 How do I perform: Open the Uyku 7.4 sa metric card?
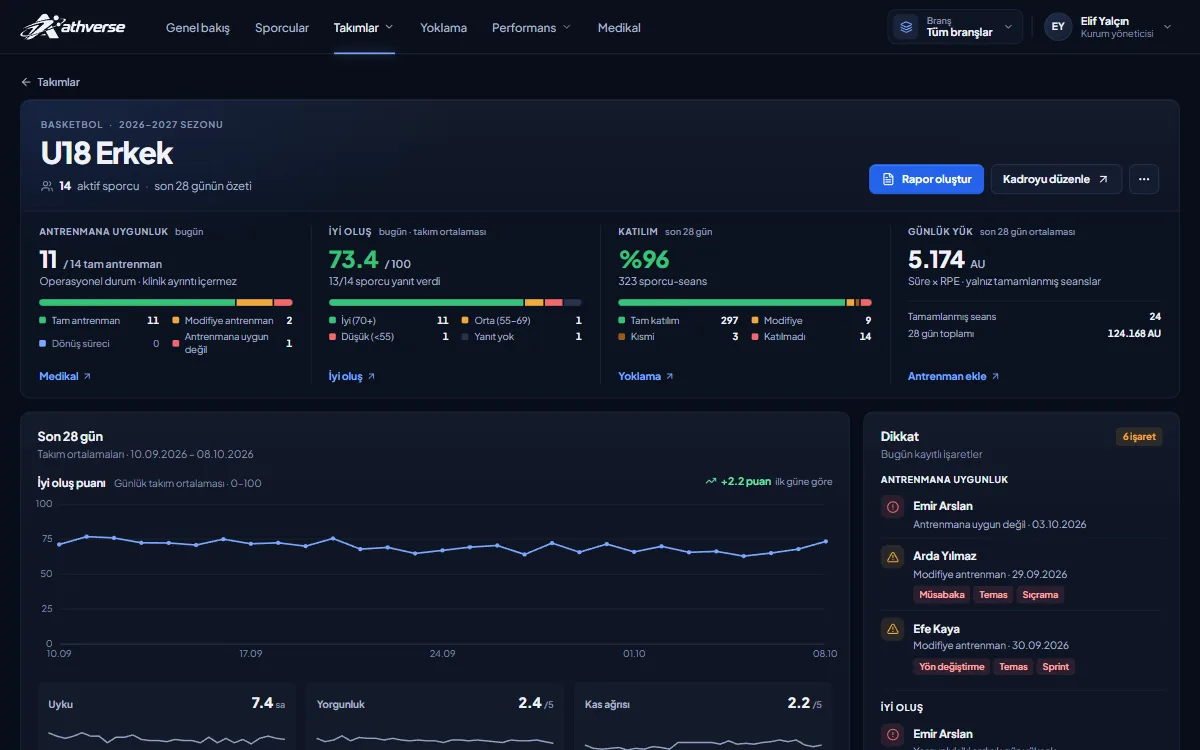[167, 716]
